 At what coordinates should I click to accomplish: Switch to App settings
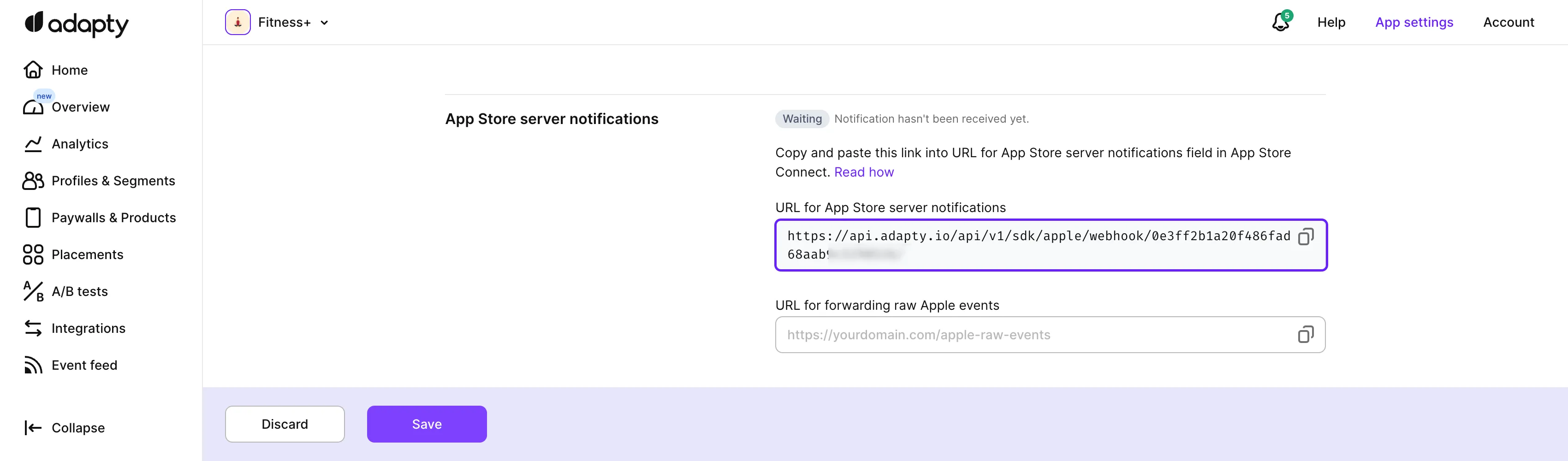point(1414,22)
